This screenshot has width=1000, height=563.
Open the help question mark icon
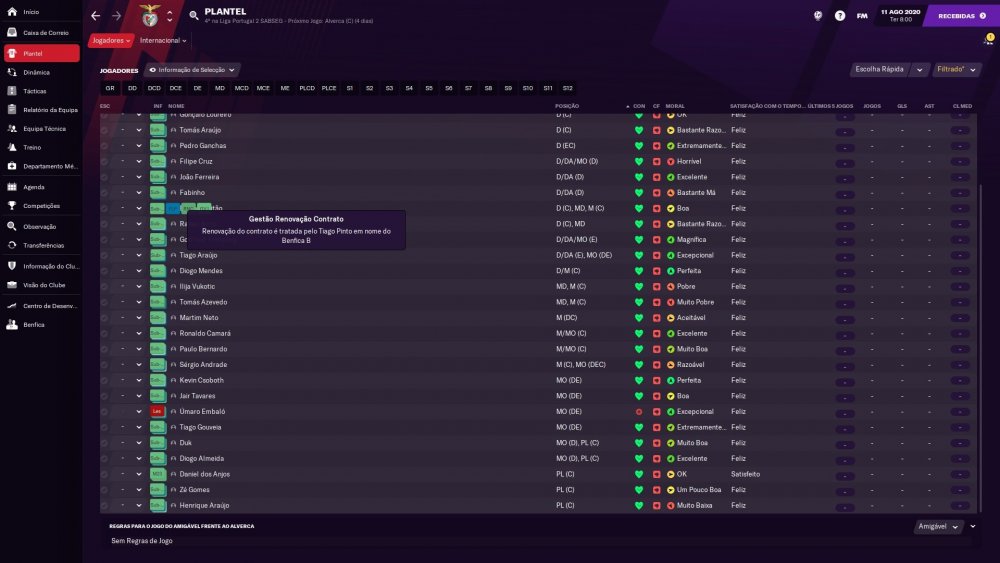click(840, 16)
